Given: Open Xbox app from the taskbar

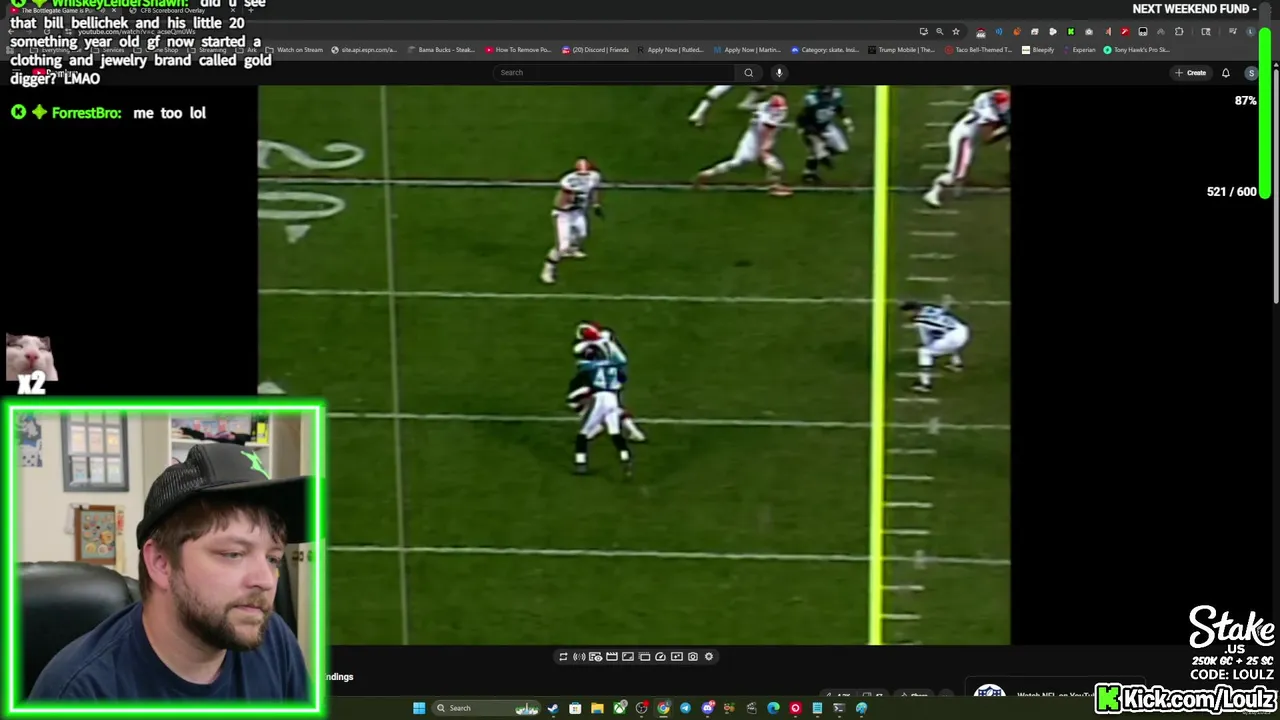Looking at the screenshot, I should 620,708.
